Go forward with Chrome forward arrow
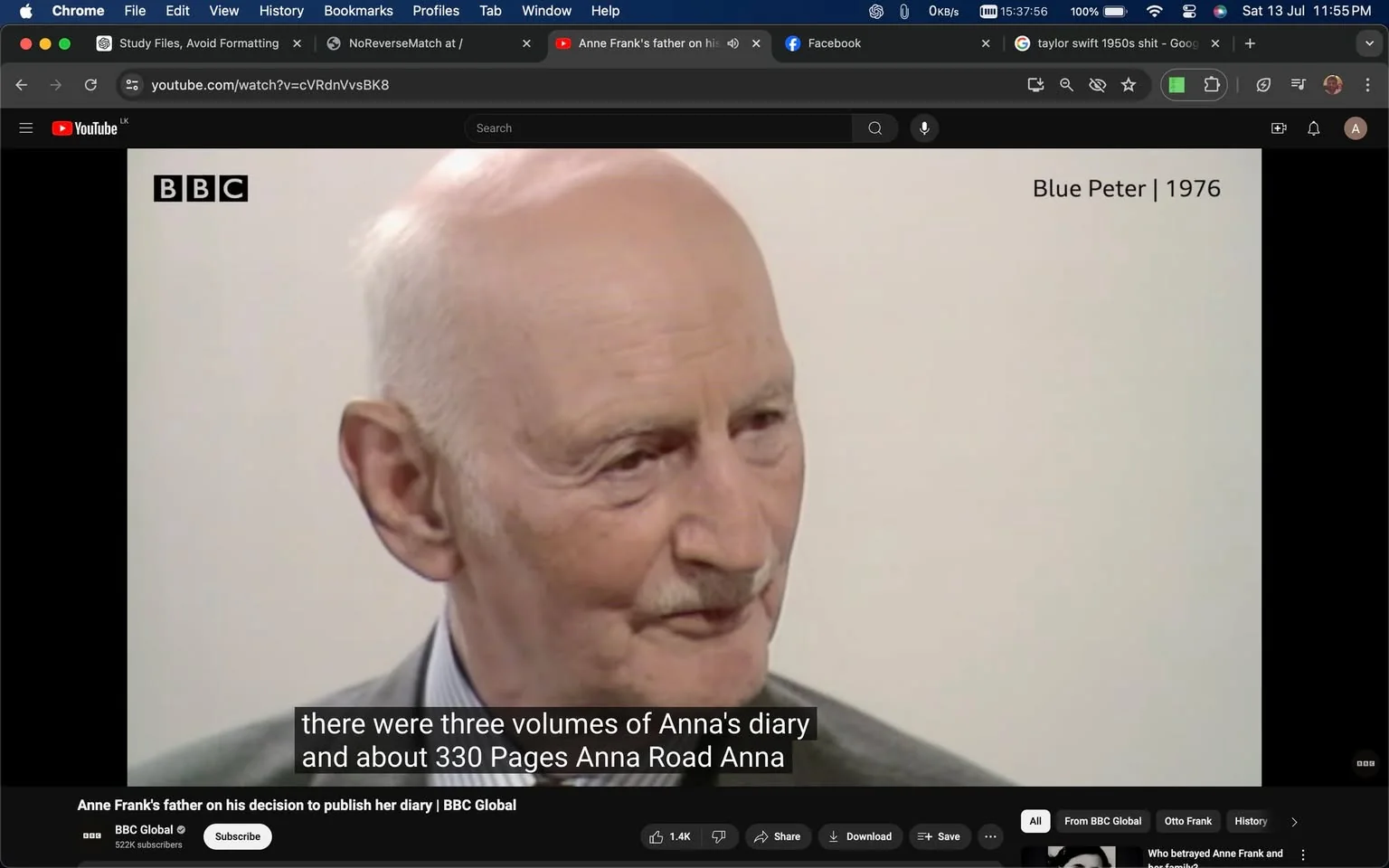Image resolution: width=1389 pixels, height=868 pixels. tap(56, 85)
